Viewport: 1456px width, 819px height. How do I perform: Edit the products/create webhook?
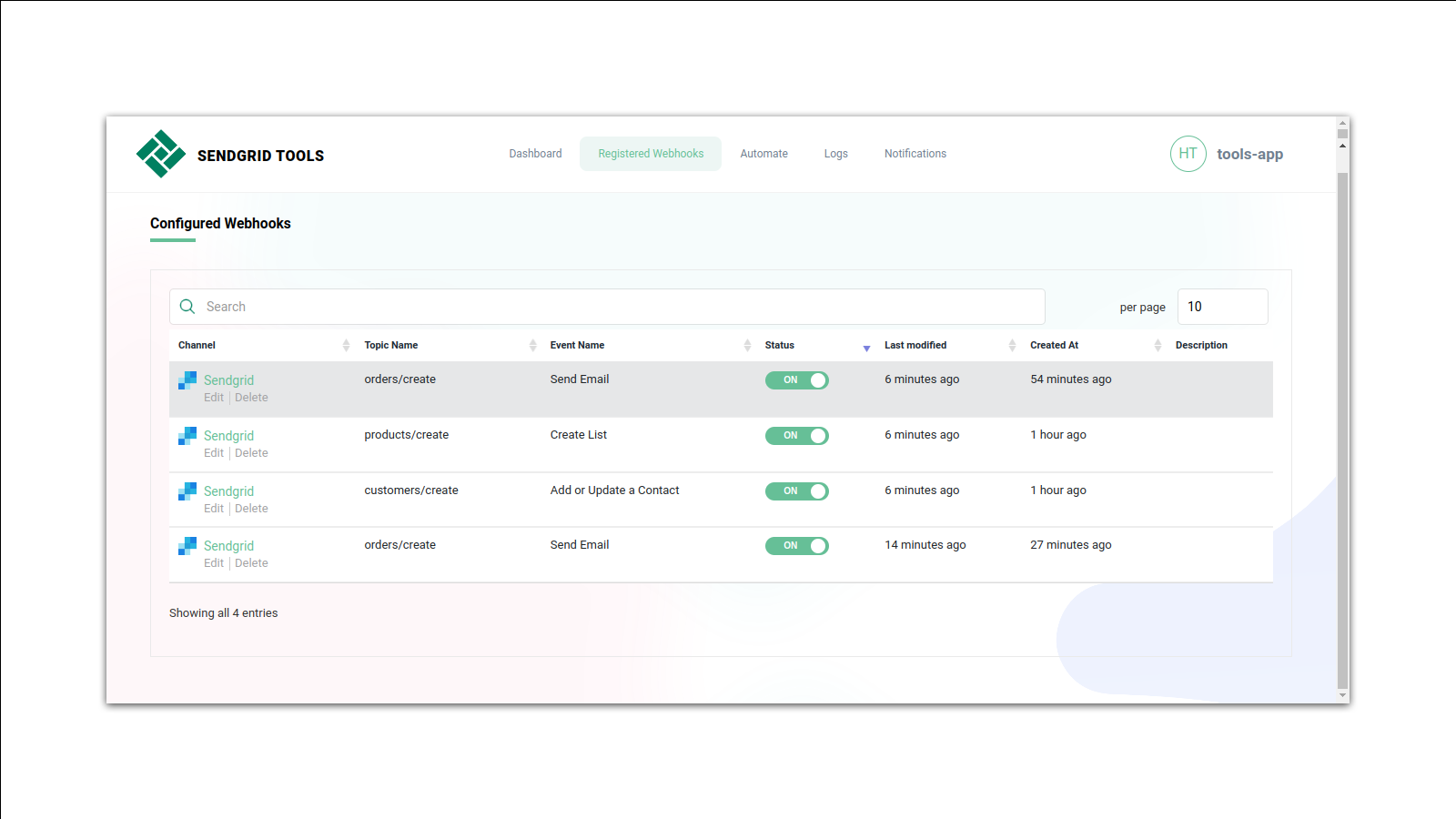click(213, 452)
